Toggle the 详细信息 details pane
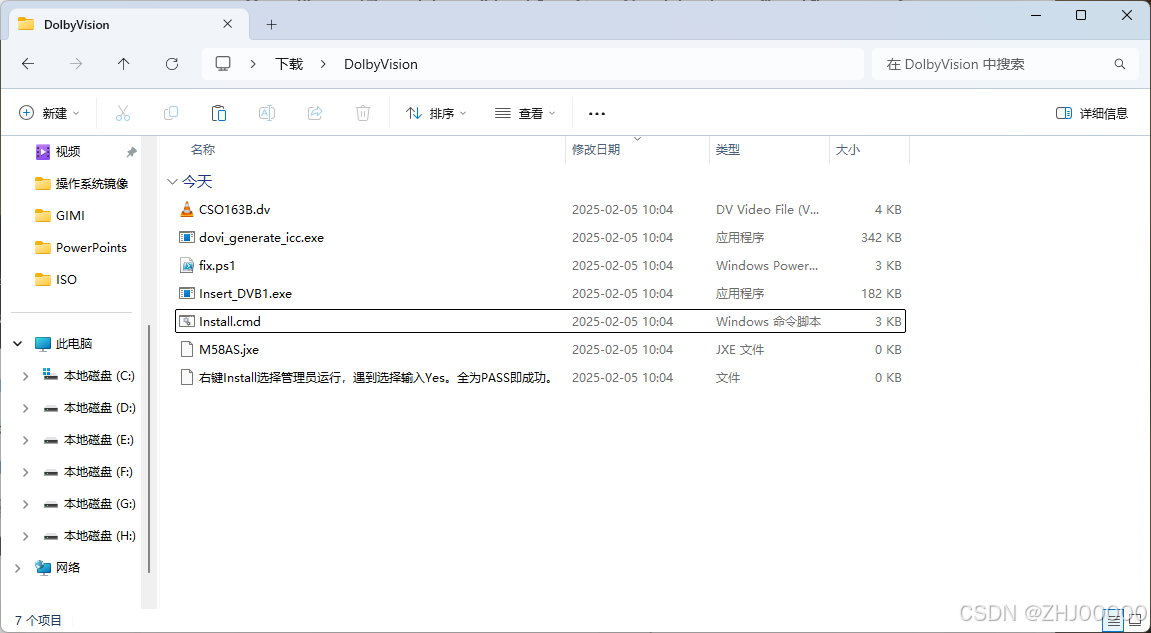Viewport: 1151px width, 633px height. [x=1092, y=113]
